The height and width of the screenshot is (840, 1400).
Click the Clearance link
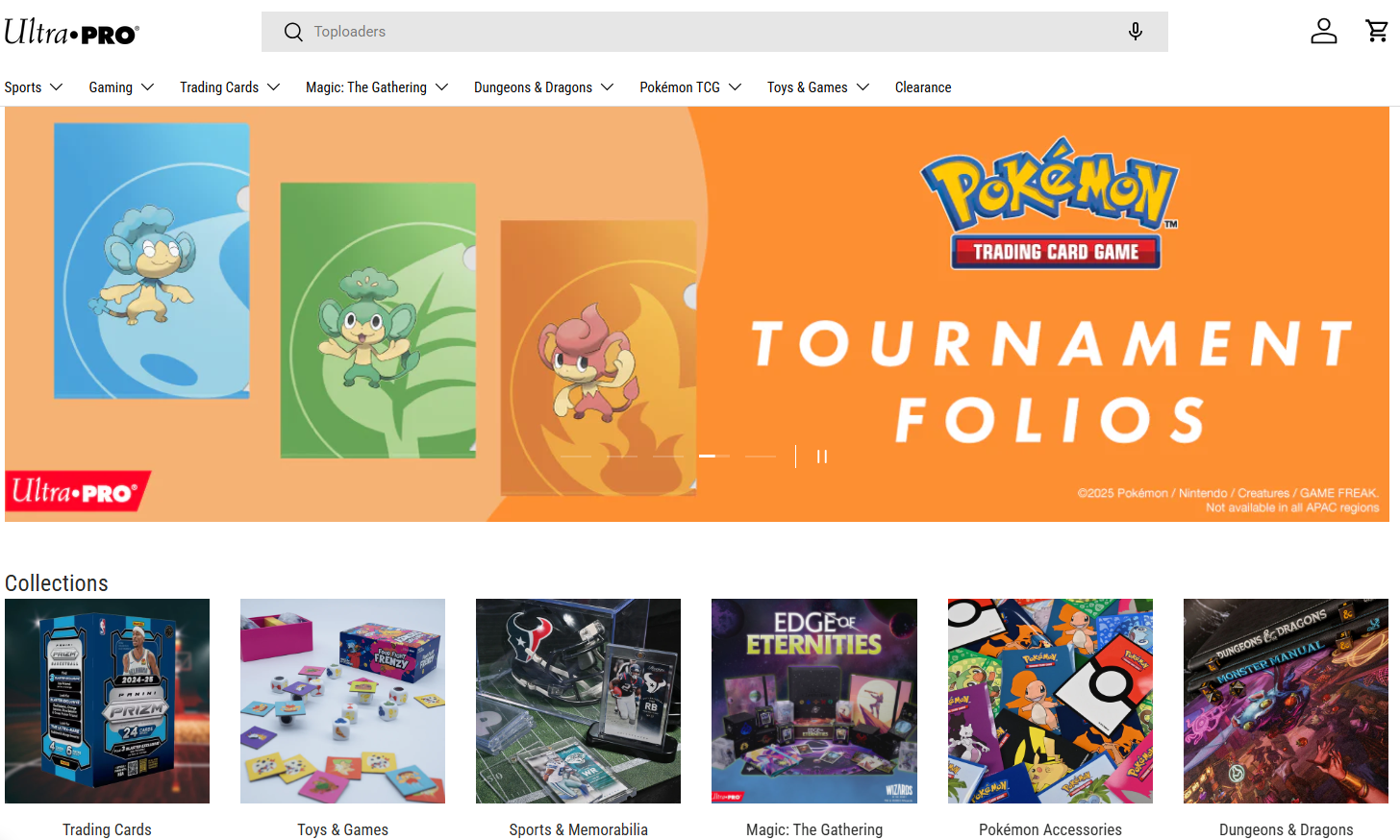[923, 87]
